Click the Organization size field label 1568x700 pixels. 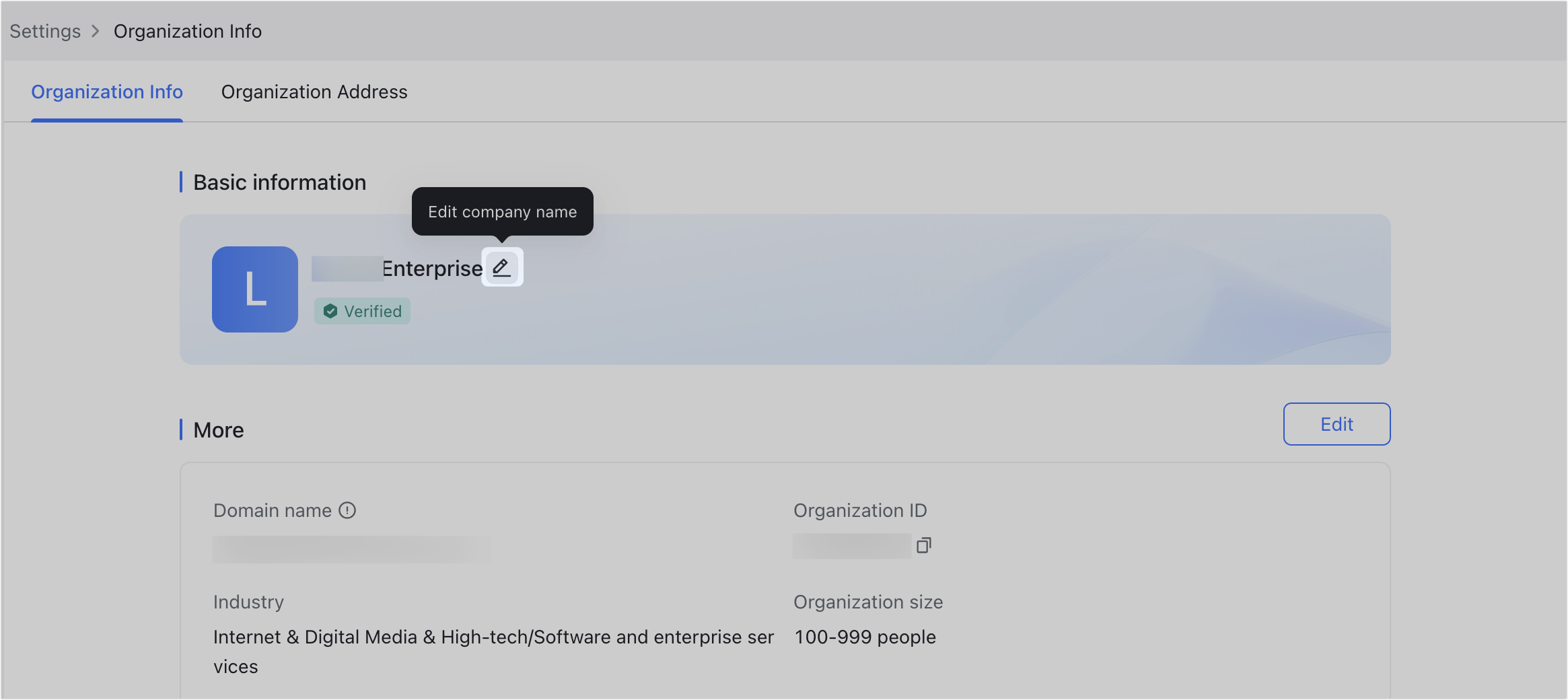867,602
